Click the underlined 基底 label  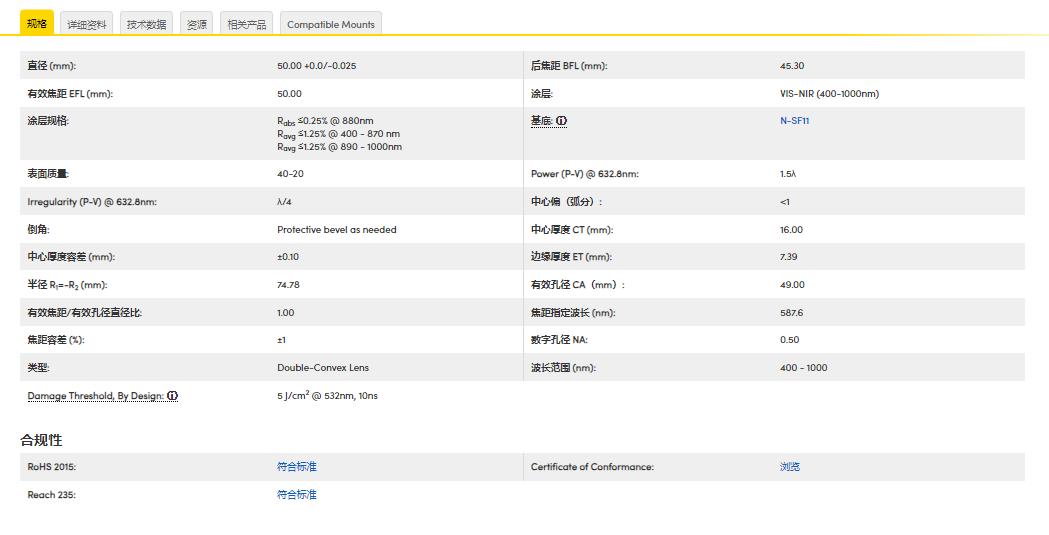[x=541, y=121]
